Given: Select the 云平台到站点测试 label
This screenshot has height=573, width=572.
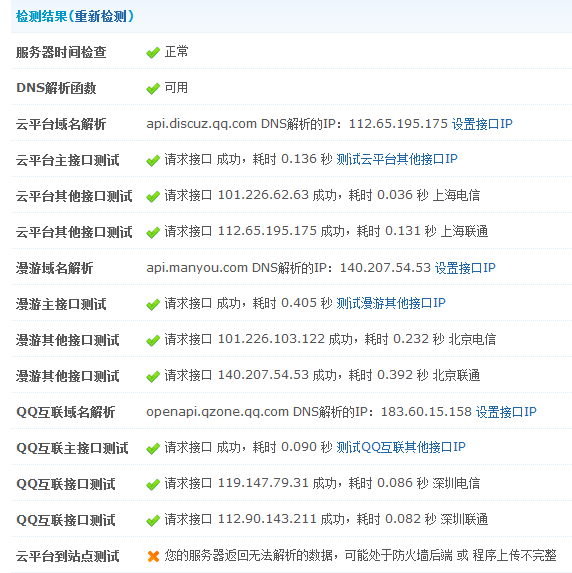Looking at the screenshot, I should click(68, 556).
